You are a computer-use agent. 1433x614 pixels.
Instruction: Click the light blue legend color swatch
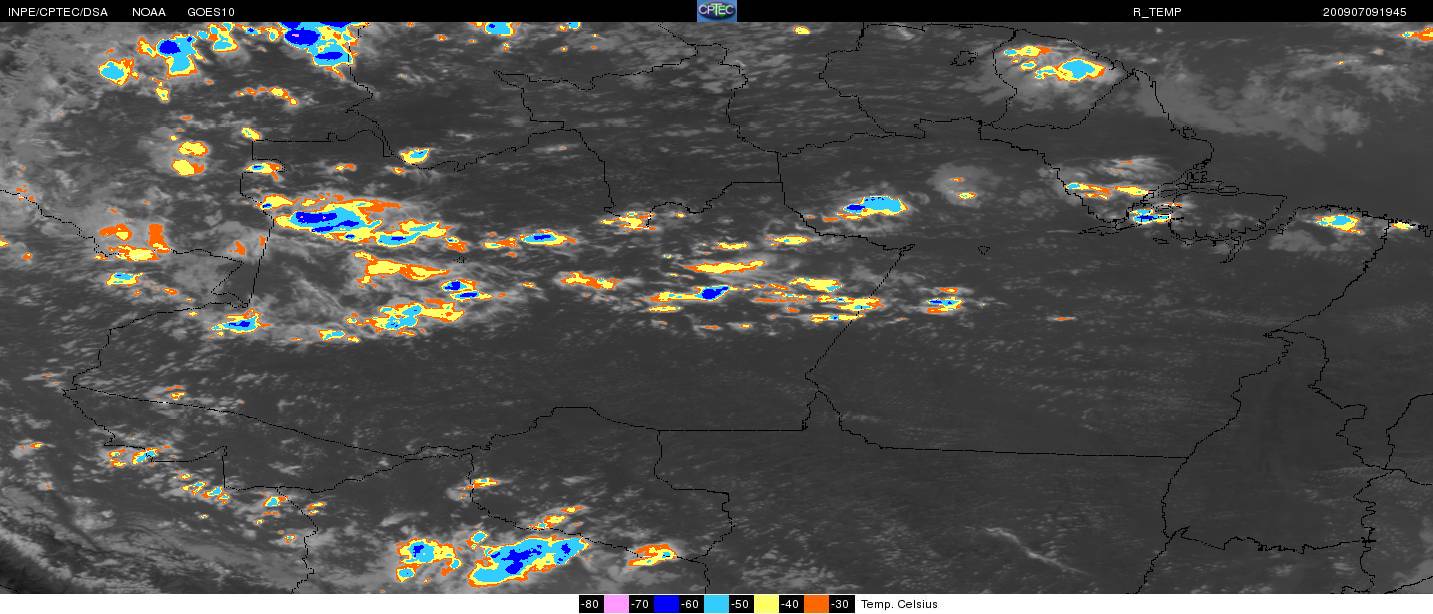pyautogui.click(x=716, y=604)
